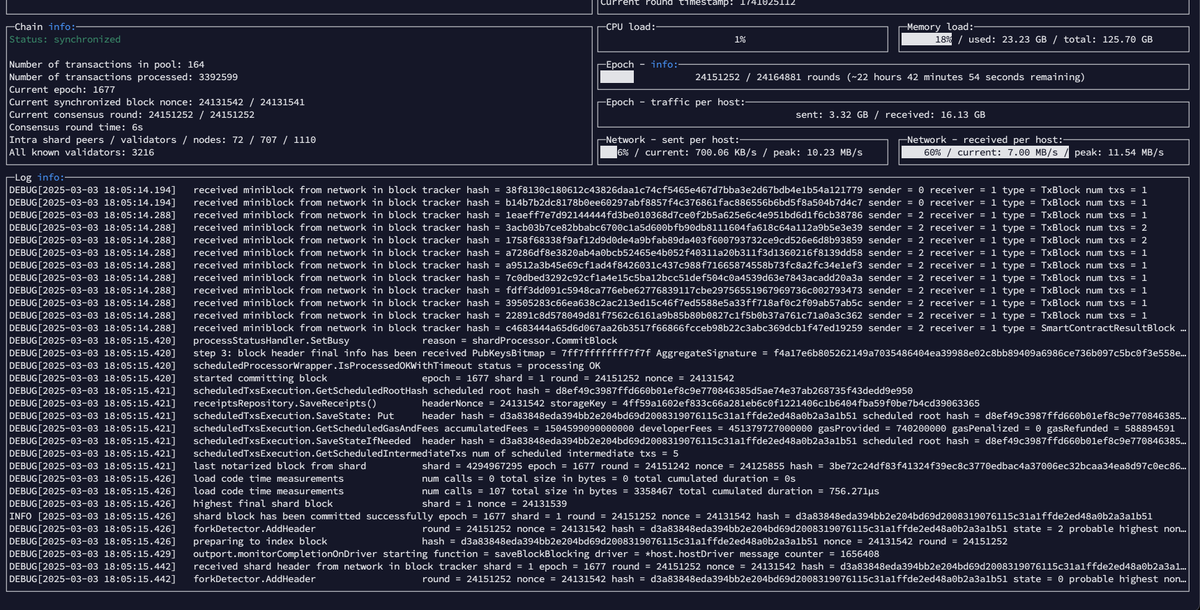Select the 'Chain info:' panel title
The width and height of the screenshot is (1200, 610).
point(44,27)
